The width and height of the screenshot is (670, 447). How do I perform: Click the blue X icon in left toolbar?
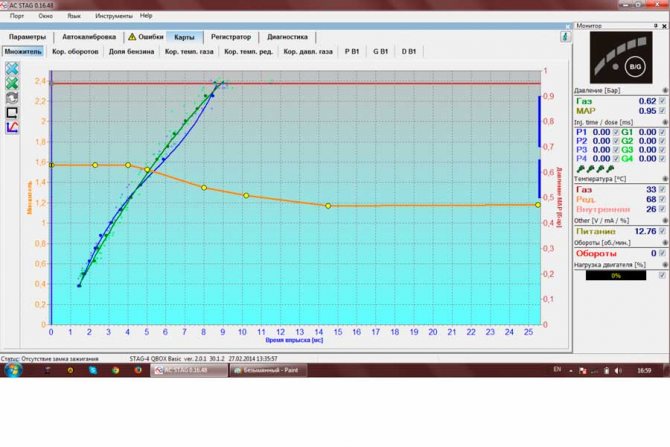click(x=12, y=68)
